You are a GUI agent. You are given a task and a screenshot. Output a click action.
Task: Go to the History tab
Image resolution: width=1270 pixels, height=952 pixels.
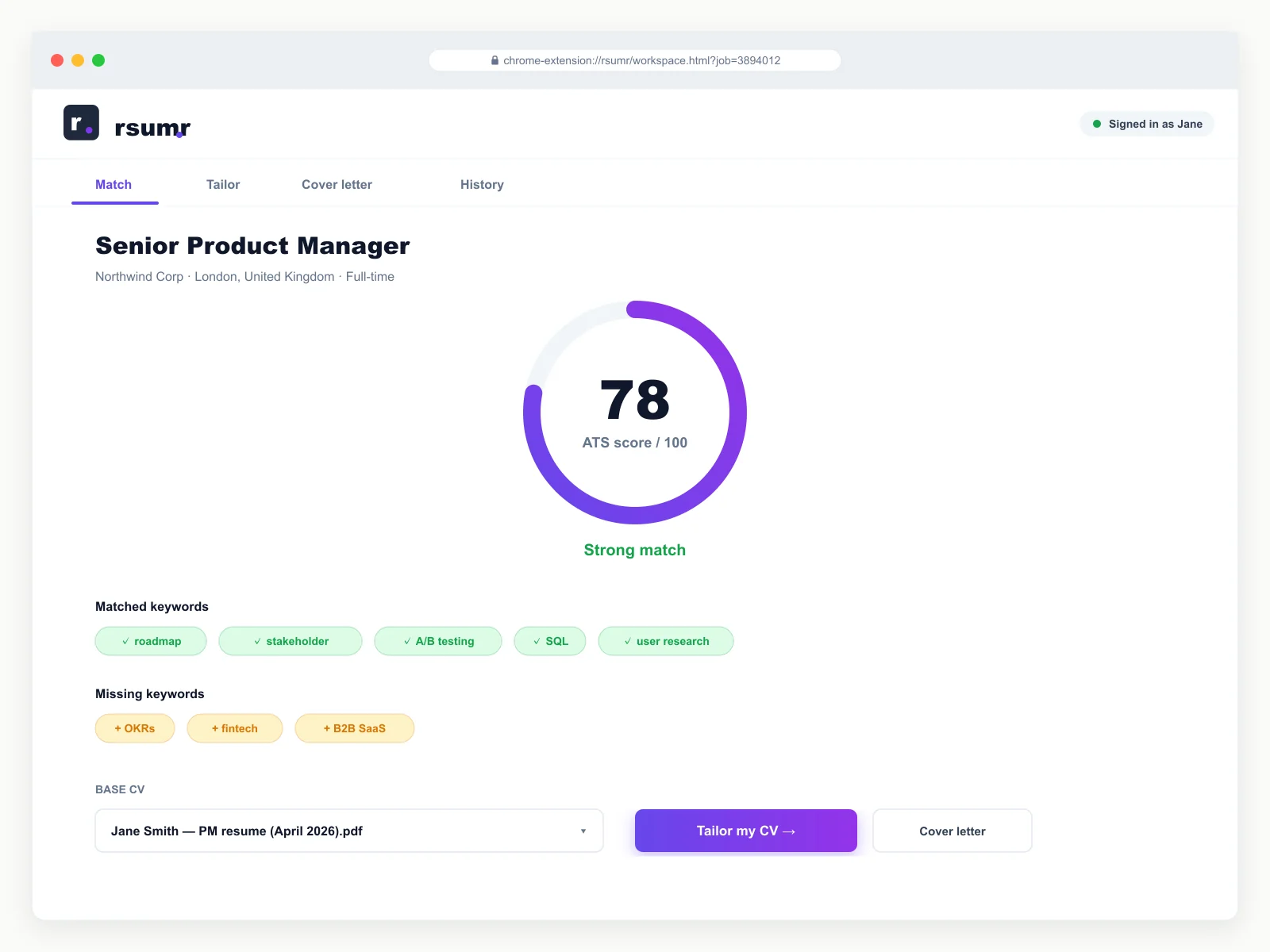coord(482,184)
